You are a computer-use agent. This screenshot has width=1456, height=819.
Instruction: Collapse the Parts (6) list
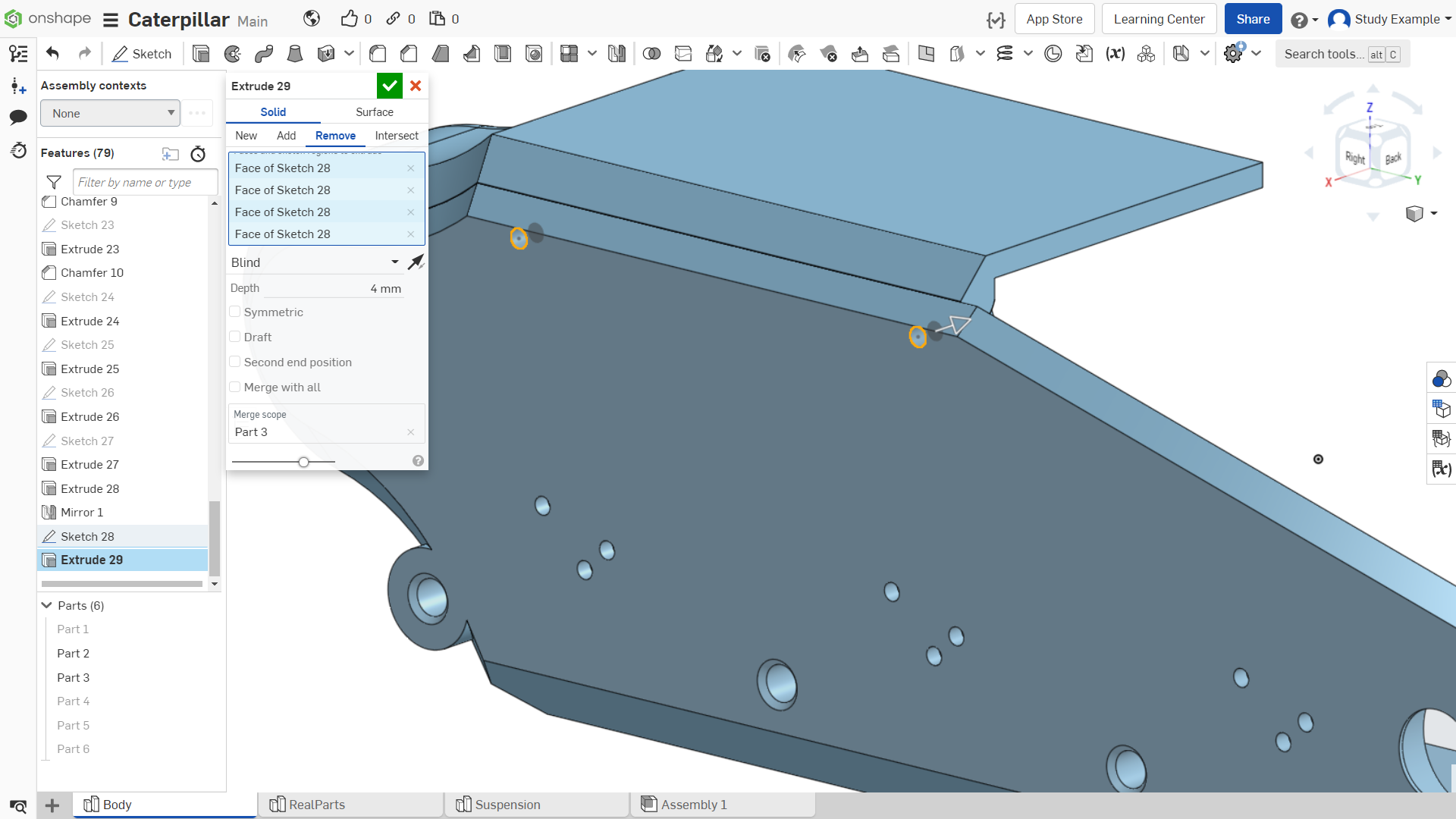tap(47, 605)
